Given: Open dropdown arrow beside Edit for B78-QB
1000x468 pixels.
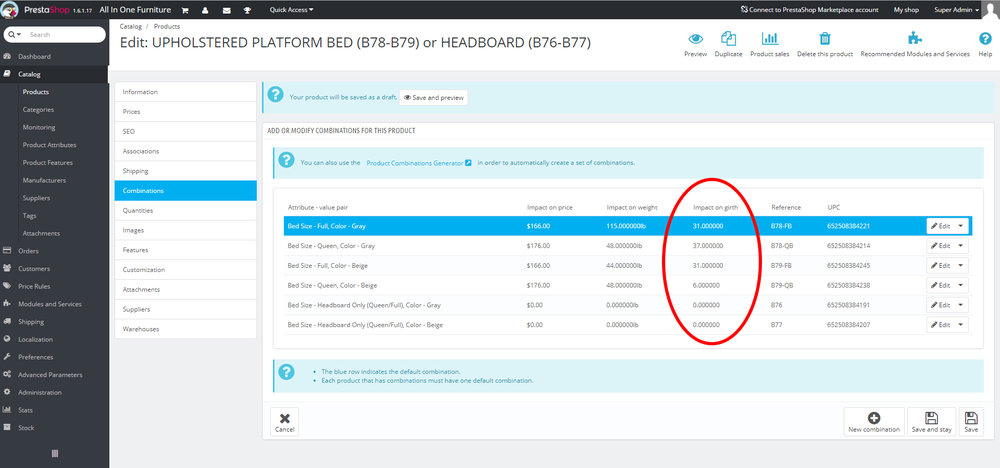Looking at the screenshot, I should pyautogui.click(x=960, y=245).
